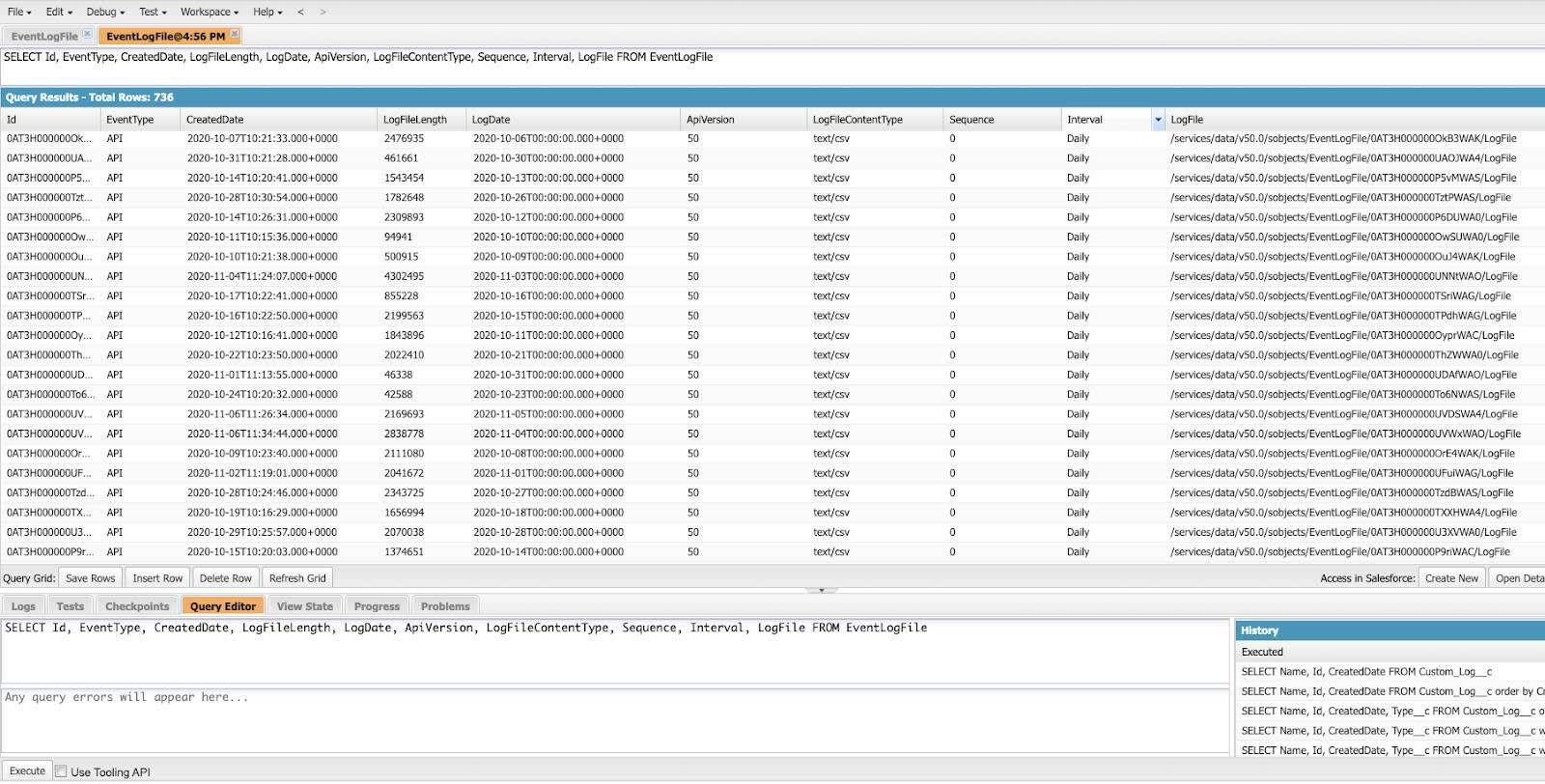Select LogFileLength cell 94941

click(x=422, y=237)
